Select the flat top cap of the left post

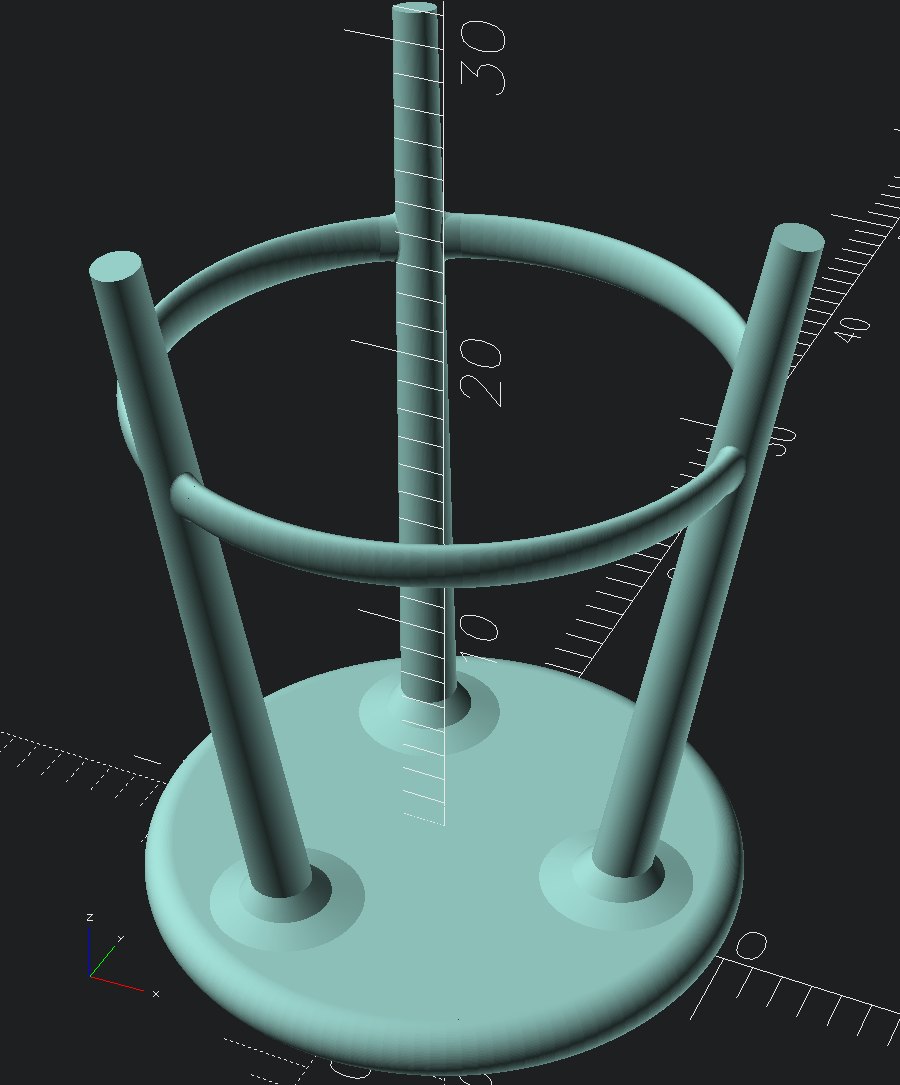[116, 267]
